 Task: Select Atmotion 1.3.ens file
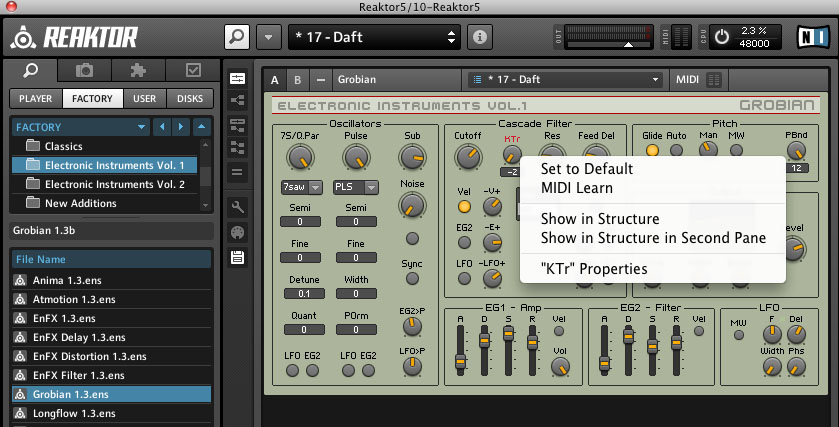[111, 299]
